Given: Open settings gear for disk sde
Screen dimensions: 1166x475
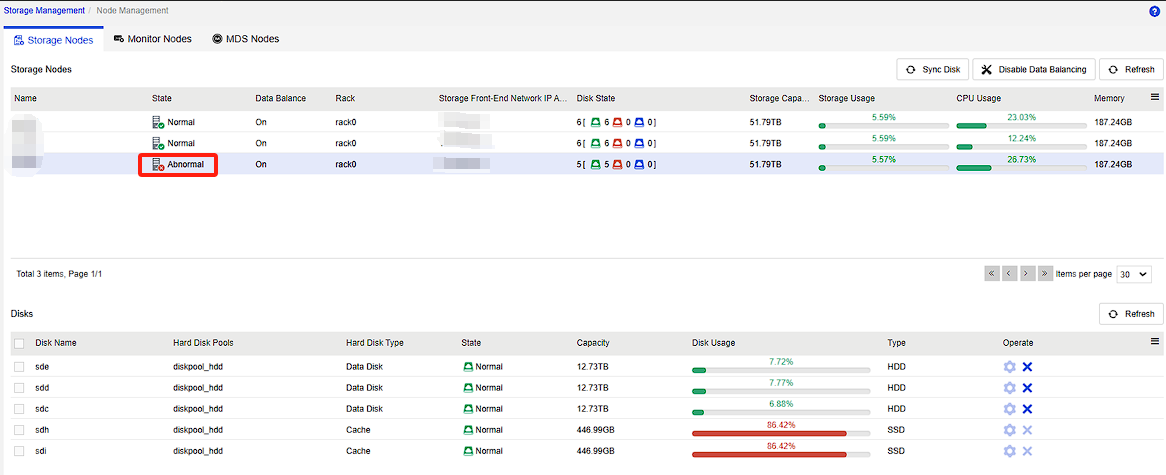Looking at the screenshot, I should [1009, 367].
